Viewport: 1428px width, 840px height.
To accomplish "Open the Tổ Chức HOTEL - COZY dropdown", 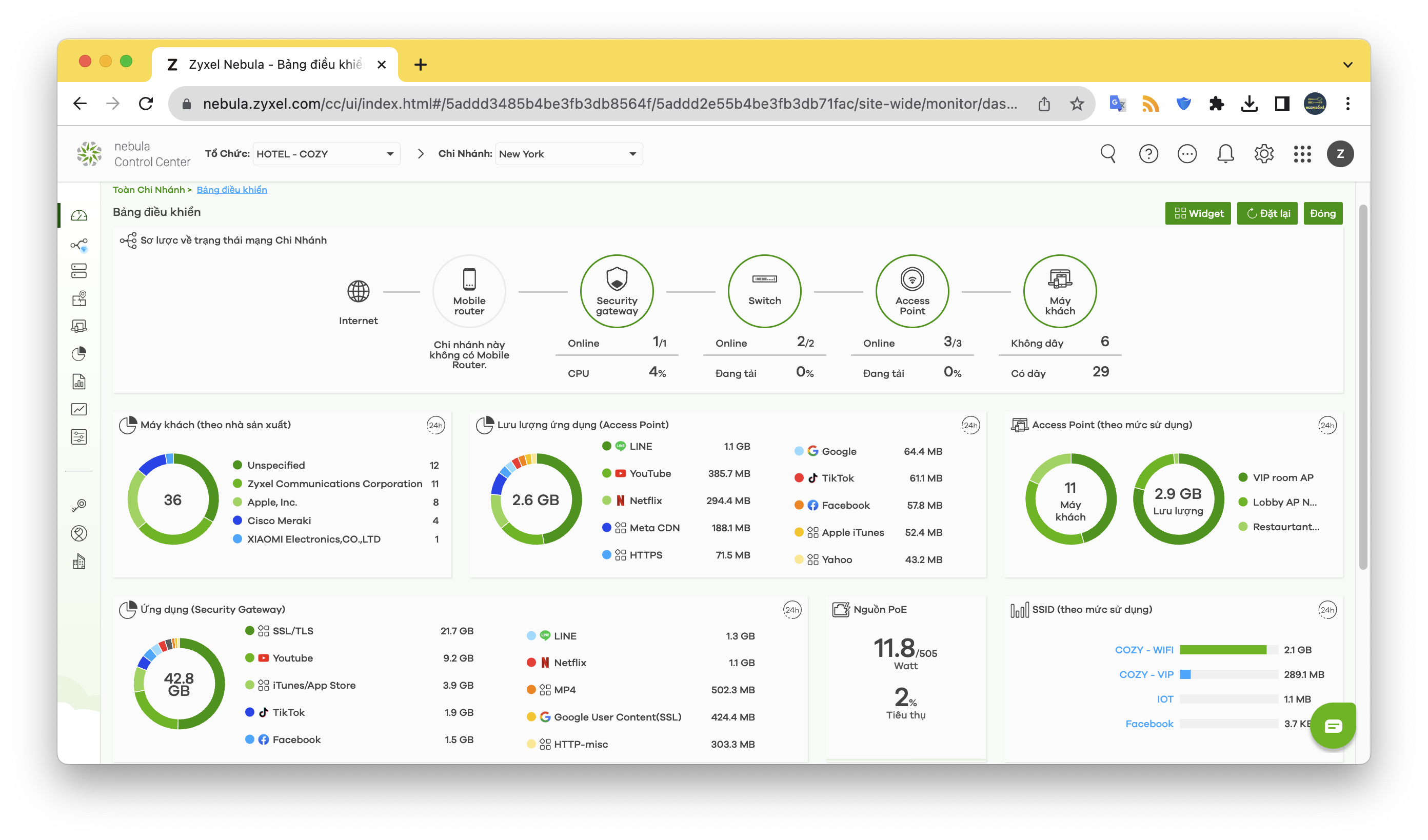I will [x=326, y=154].
